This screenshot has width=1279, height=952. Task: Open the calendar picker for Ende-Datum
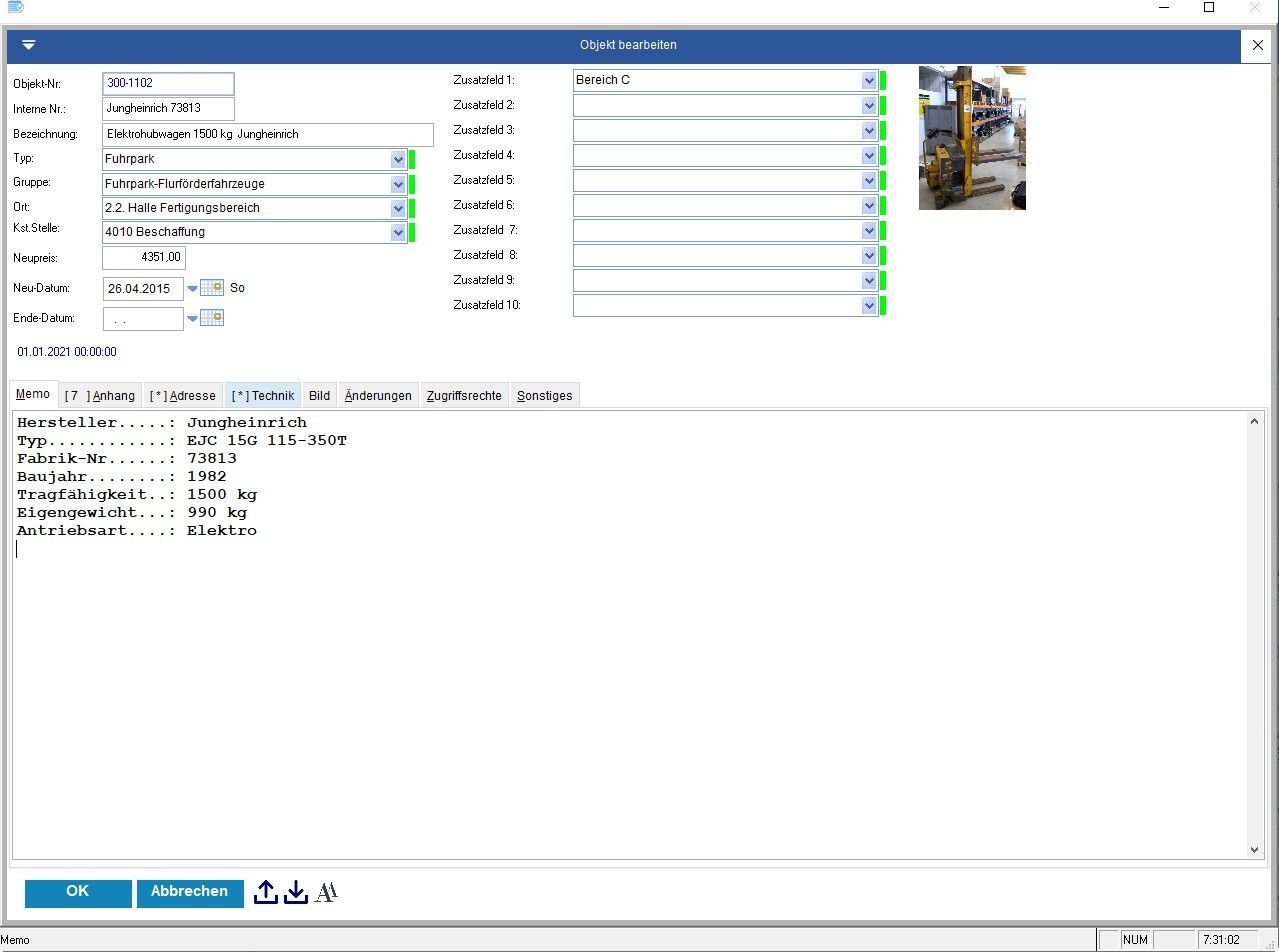(211, 318)
